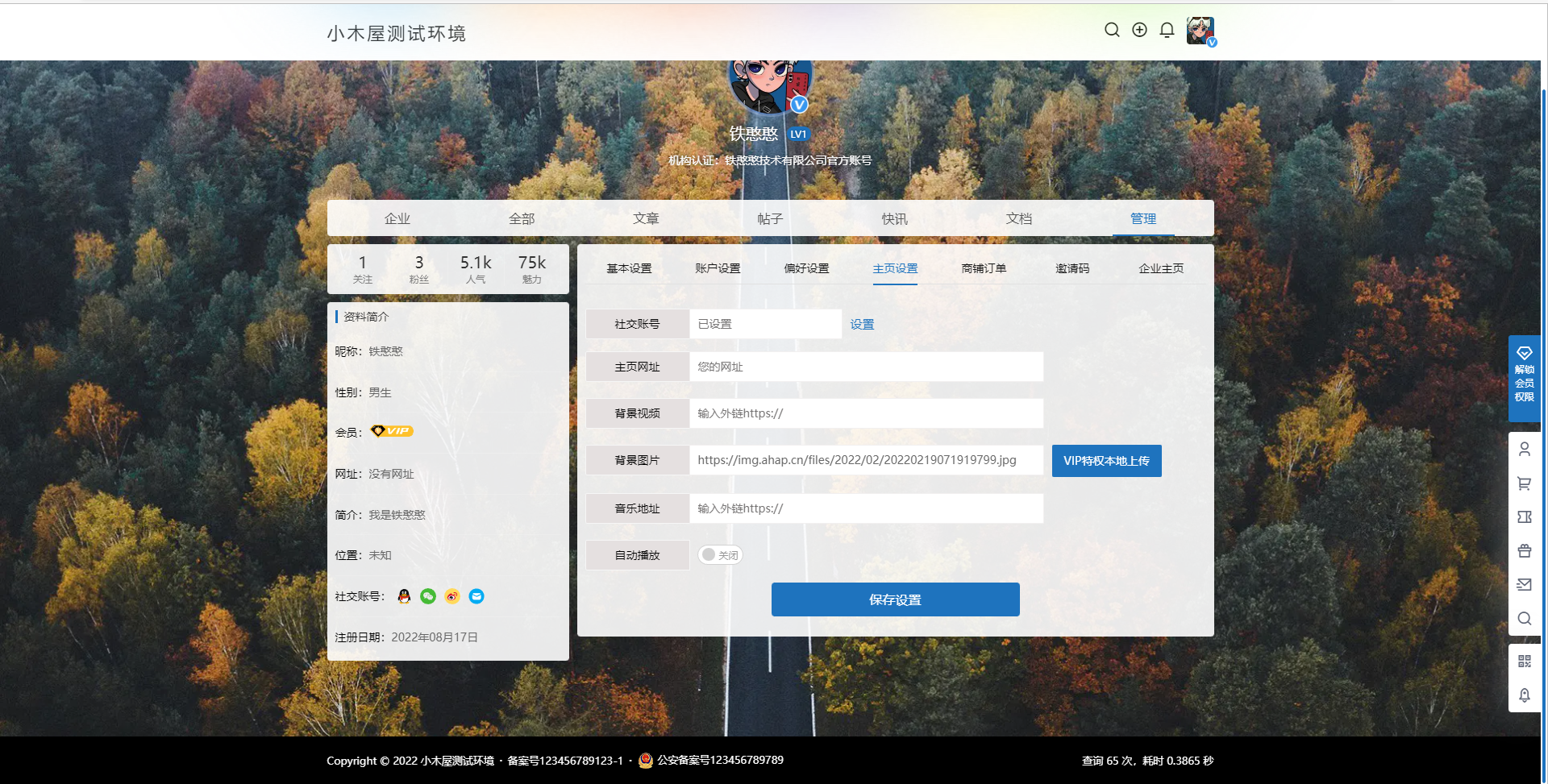
Task: Select the gift icon in right sidebar
Action: pos(1525,551)
